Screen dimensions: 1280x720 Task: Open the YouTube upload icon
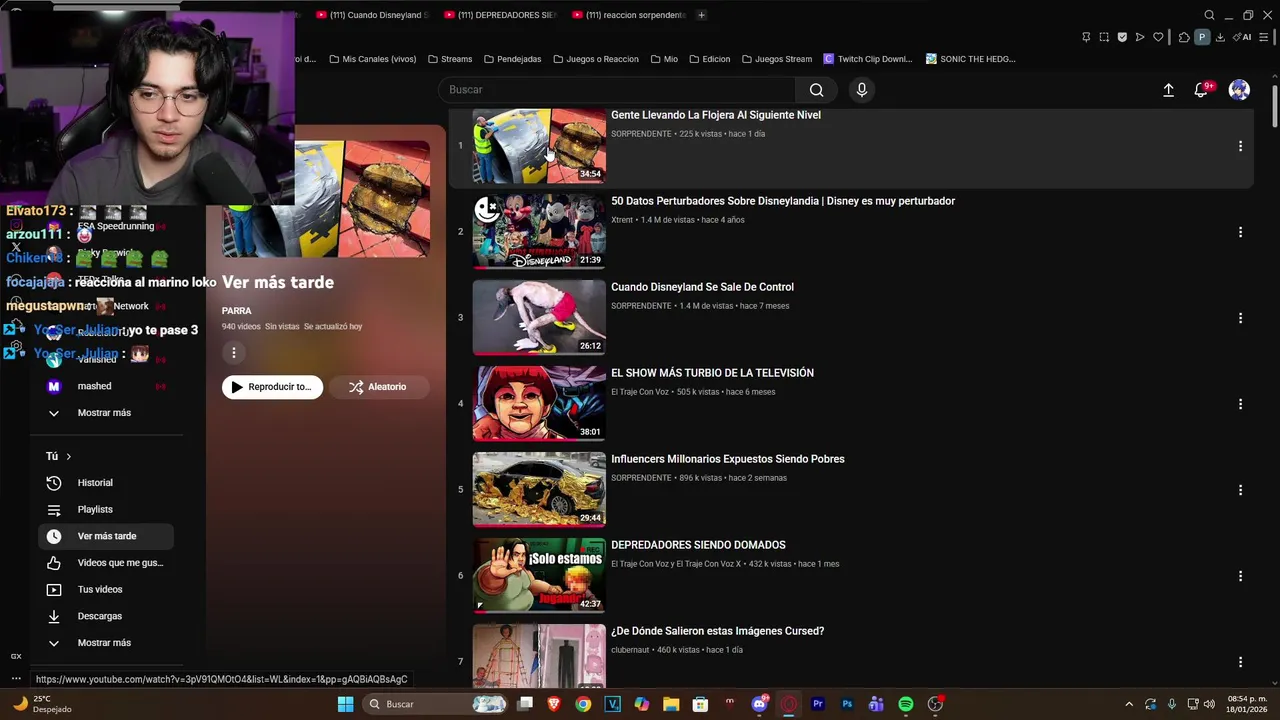(x=1168, y=90)
